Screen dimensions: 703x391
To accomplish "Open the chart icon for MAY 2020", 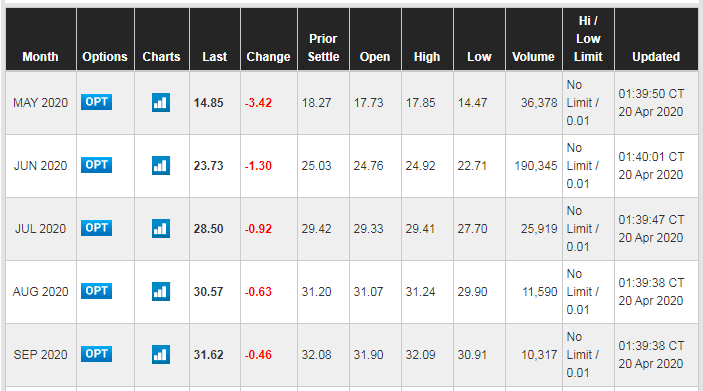I will click(x=161, y=103).
